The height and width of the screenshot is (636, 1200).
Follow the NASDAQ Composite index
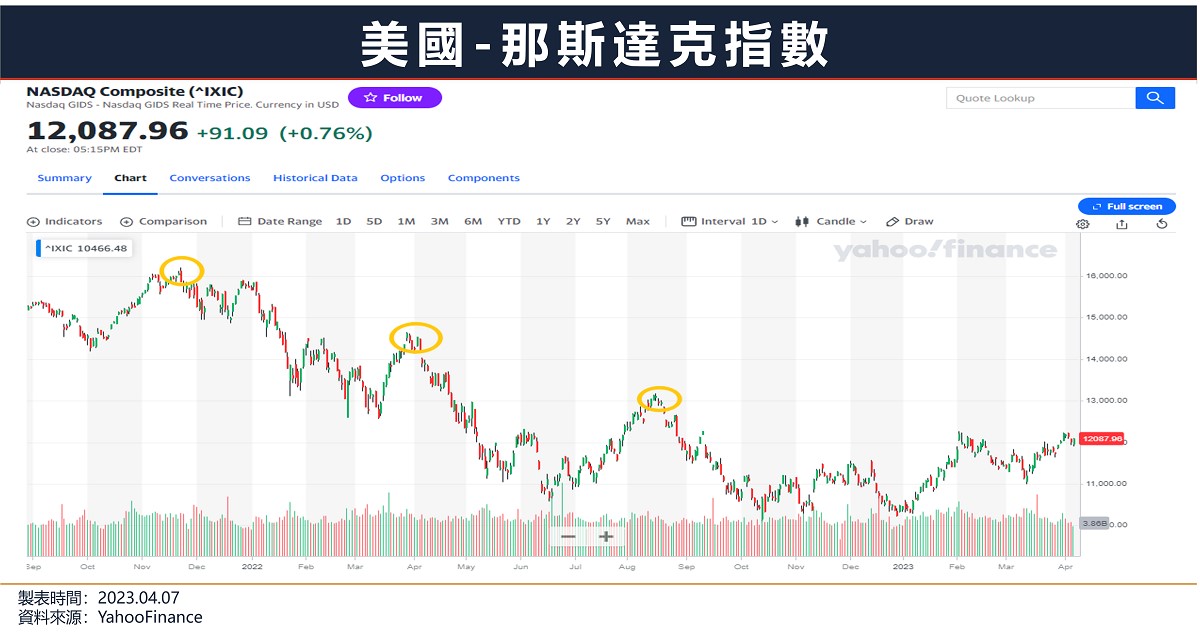click(x=395, y=98)
